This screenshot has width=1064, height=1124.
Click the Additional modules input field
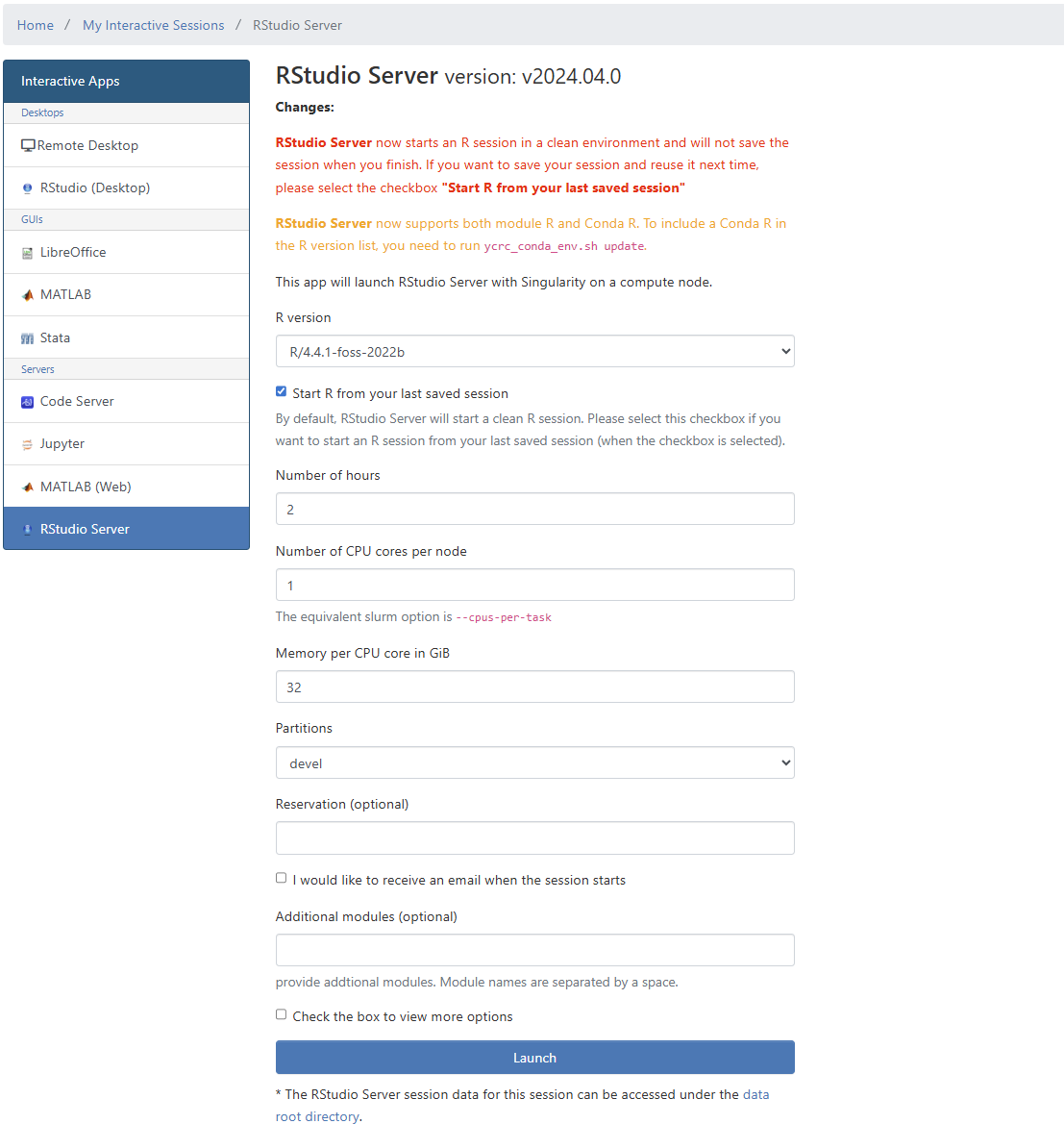(x=534, y=950)
